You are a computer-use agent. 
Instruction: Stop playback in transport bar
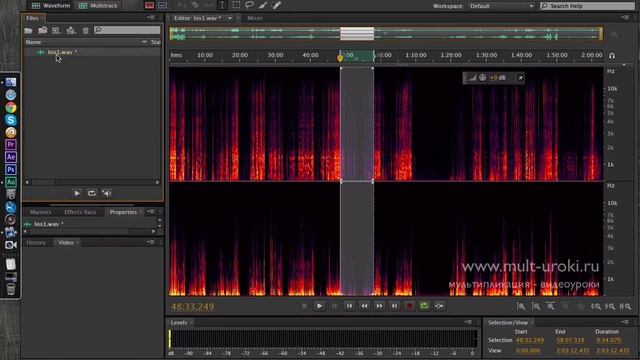point(304,306)
